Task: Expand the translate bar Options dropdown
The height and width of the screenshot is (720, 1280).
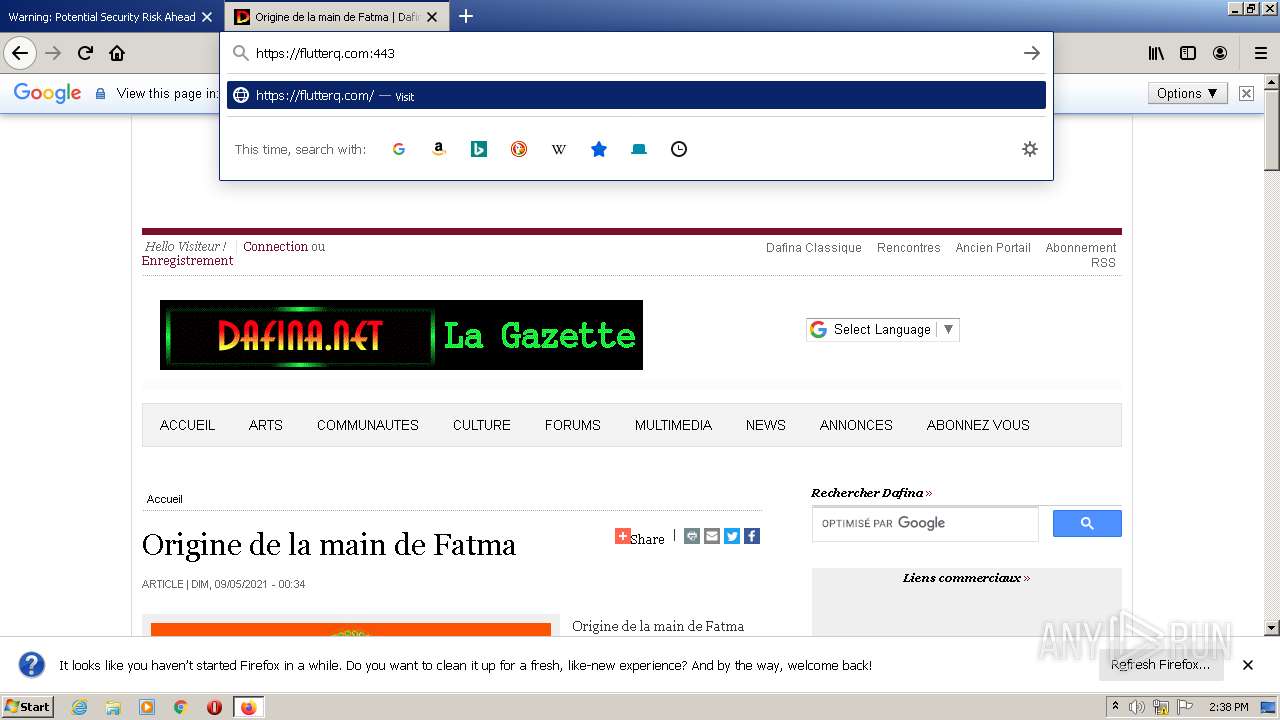Action: (1187, 93)
